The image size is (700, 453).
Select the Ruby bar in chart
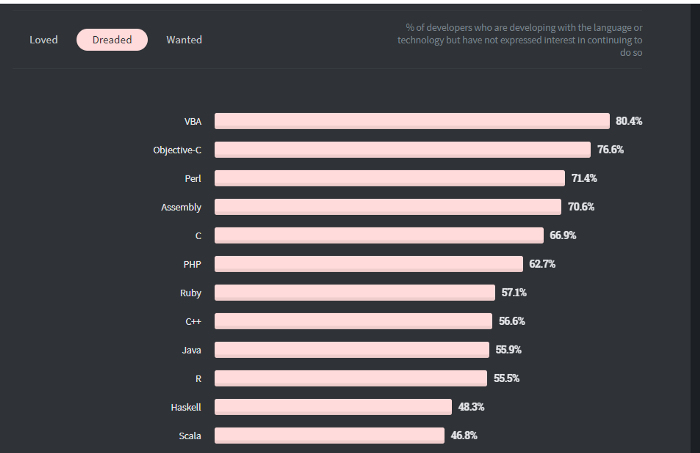(355, 292)
